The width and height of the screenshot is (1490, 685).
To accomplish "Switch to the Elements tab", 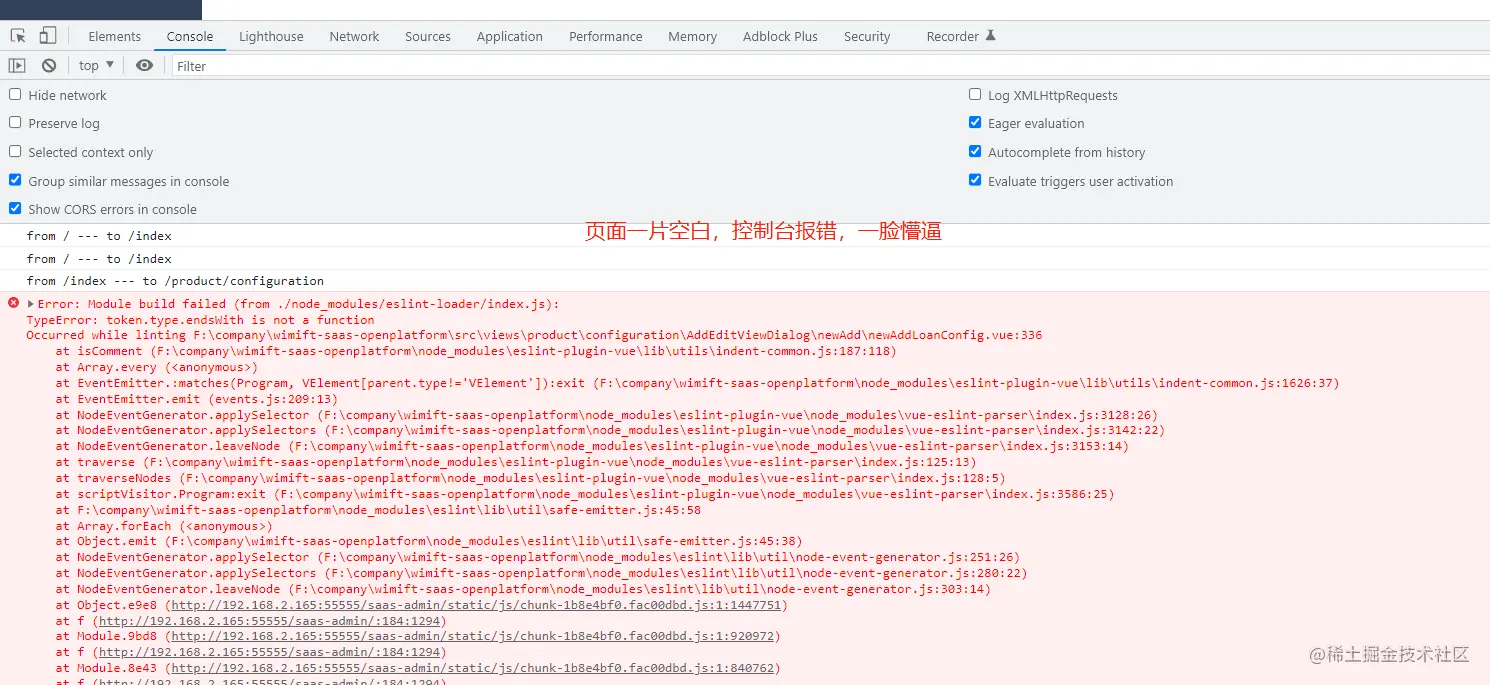I will coord(115,36).
